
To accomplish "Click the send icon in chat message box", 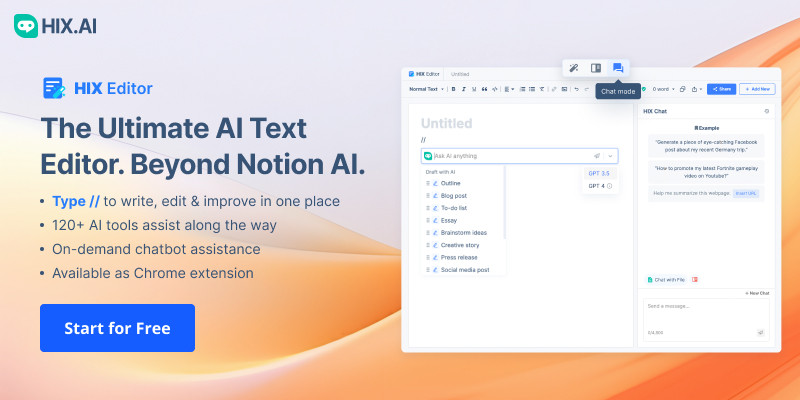I will click(x=760, y=332).
